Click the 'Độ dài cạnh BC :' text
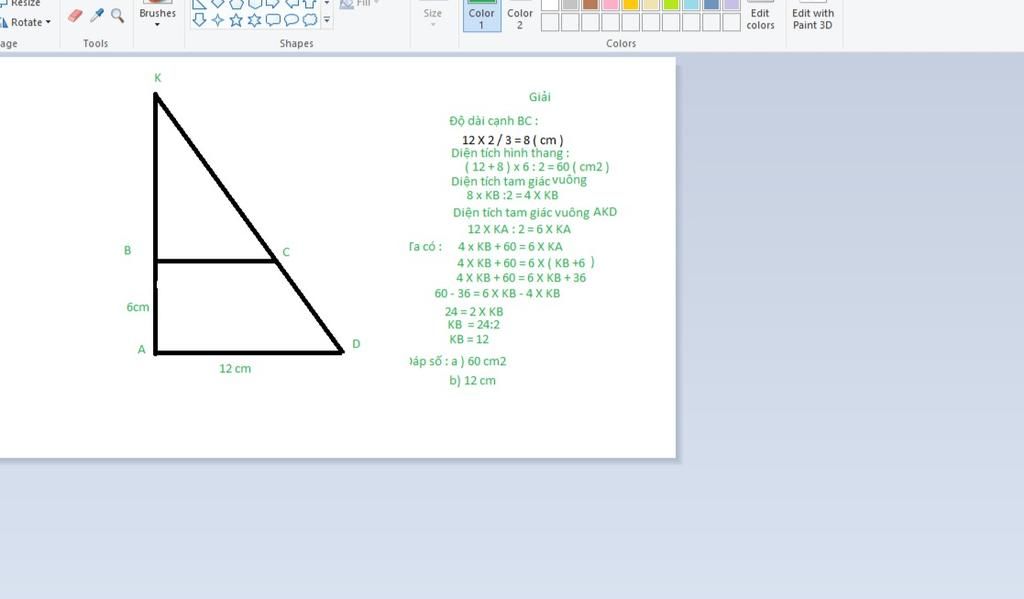The image size is (1024, 599). pyautogui.click(x=494, y=121)
